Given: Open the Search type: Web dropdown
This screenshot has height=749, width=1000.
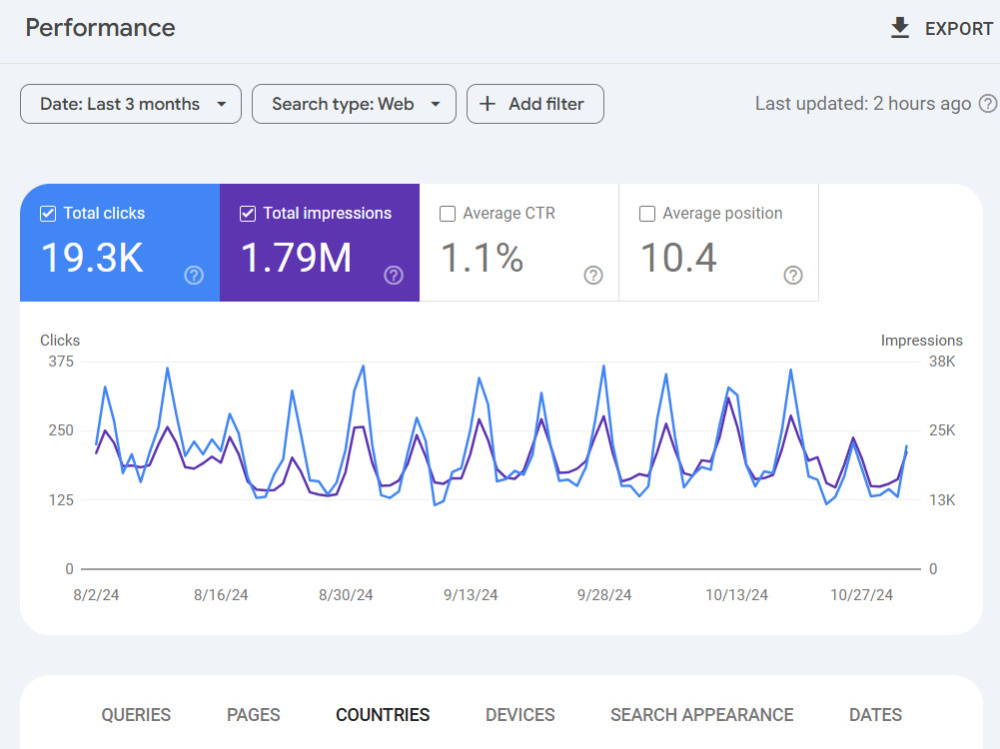Looking at the screenshot, I should point(354,104).
